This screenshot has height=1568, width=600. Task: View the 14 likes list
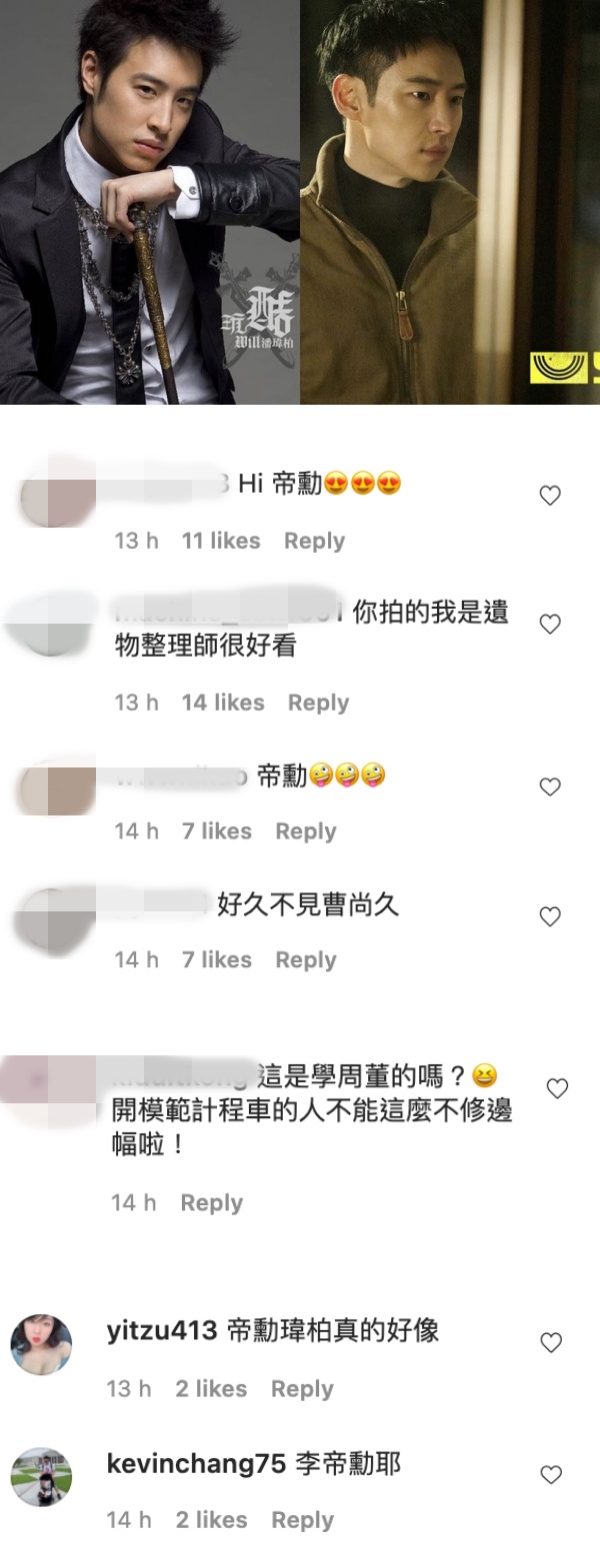[223, 703]
